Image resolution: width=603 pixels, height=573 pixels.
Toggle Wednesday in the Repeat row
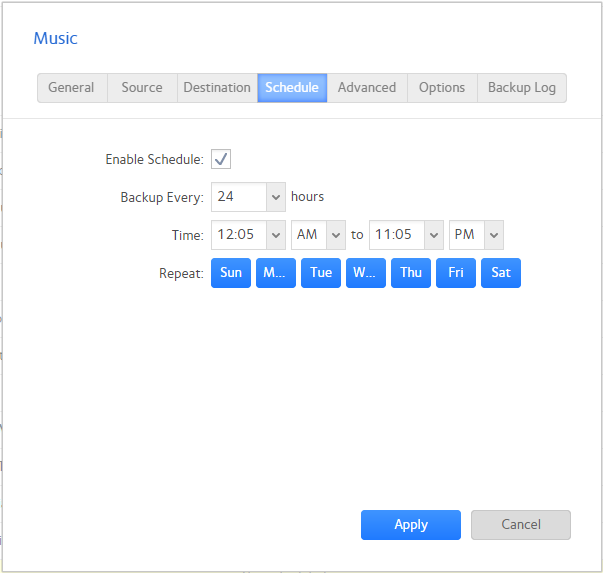tap(366, 273)
